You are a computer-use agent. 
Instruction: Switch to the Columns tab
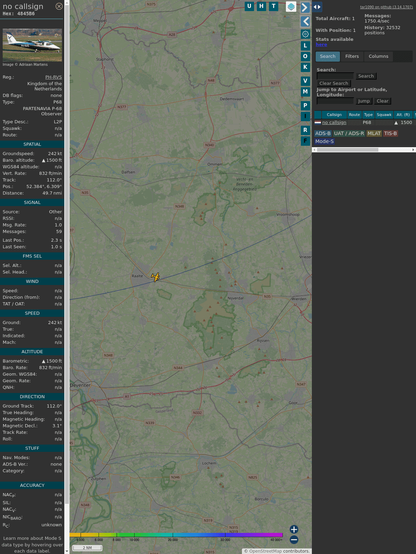pyautogui.click(x=378, y=57)
